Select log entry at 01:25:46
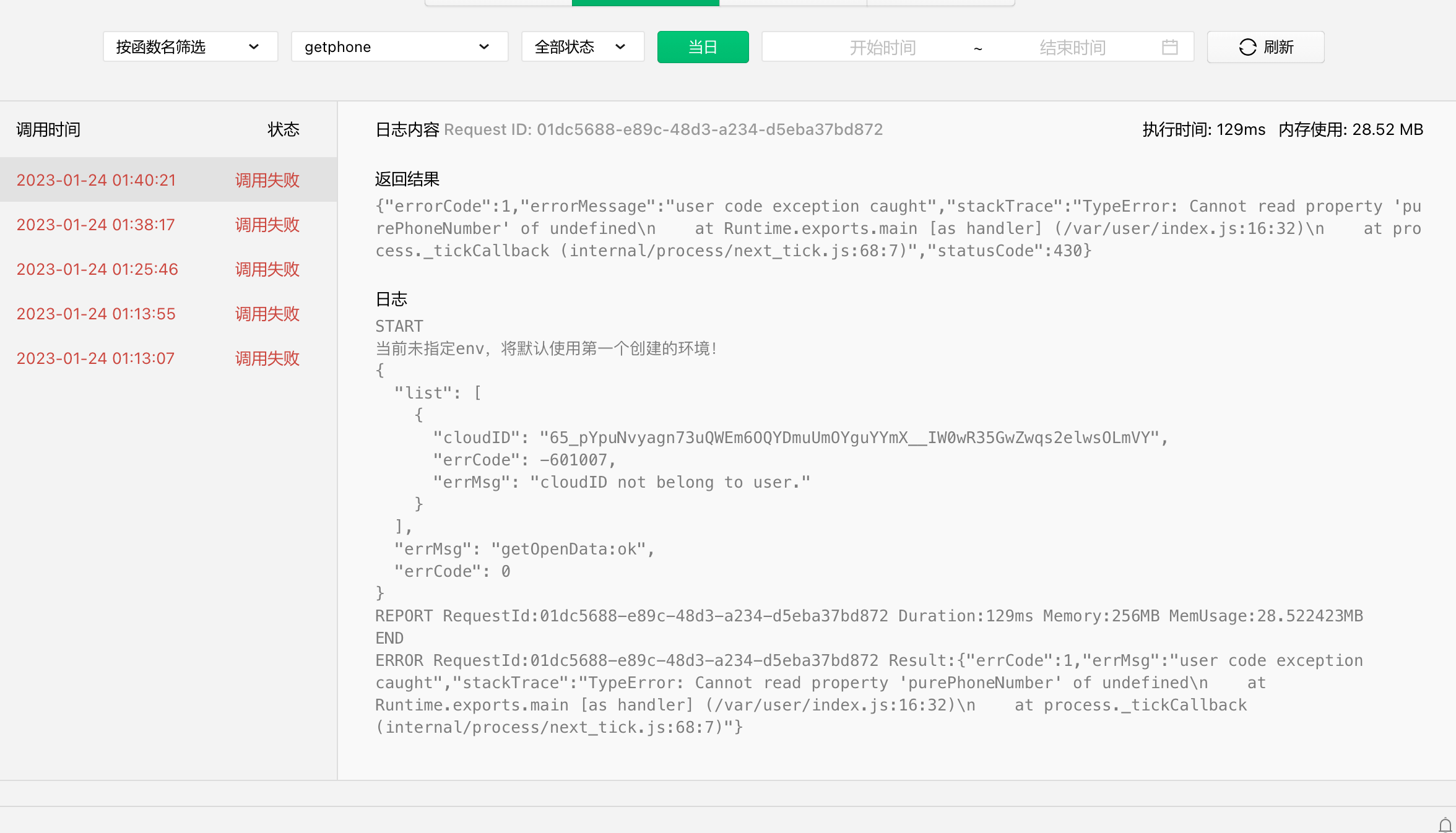 click(97, 269)
